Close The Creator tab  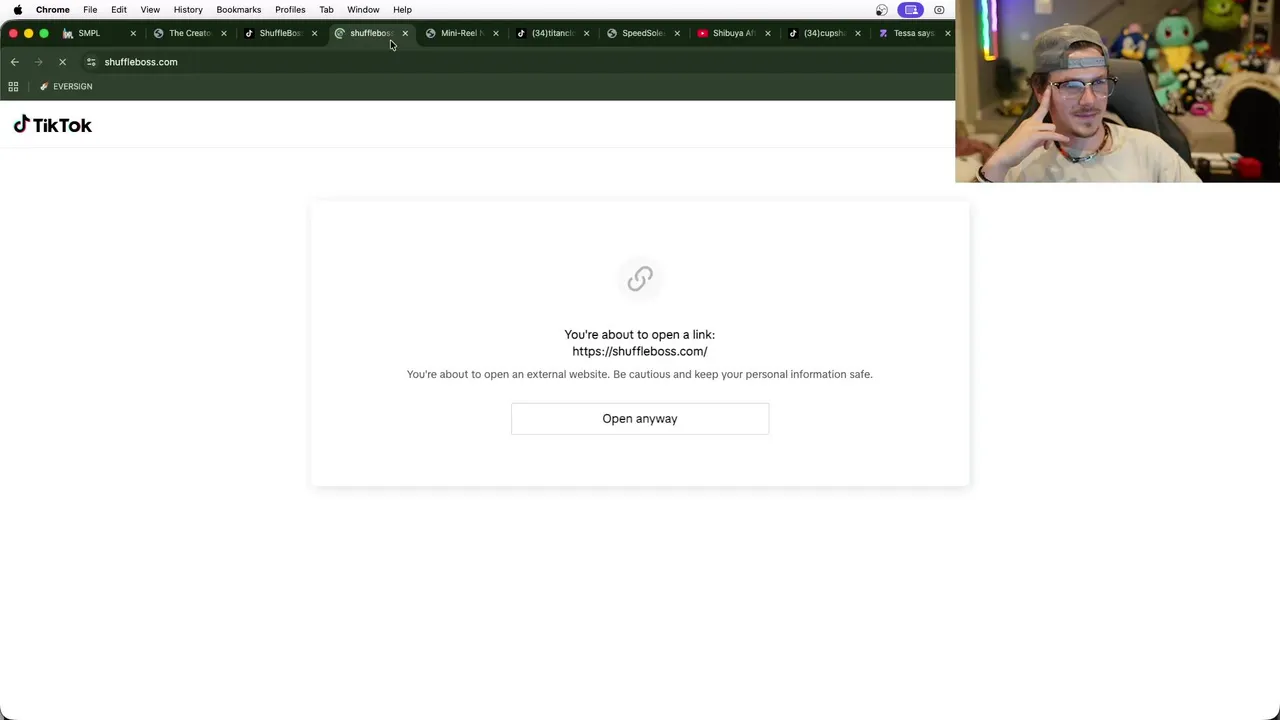click(223, 33)
